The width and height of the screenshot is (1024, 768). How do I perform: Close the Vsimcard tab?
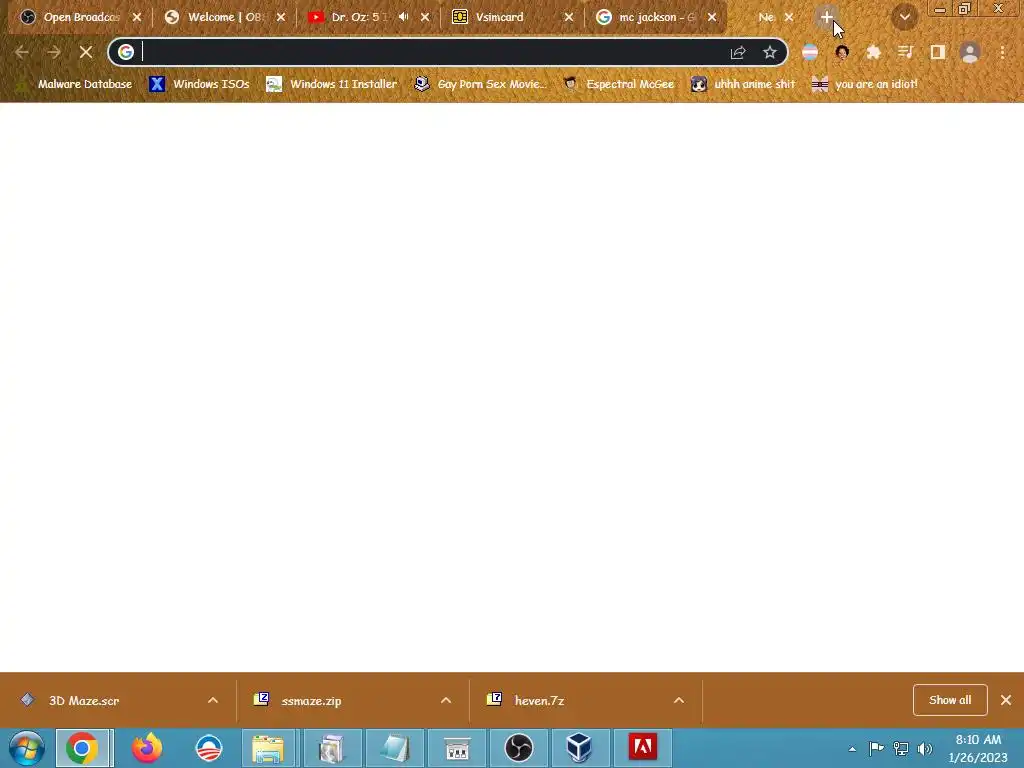coord(569,17)
